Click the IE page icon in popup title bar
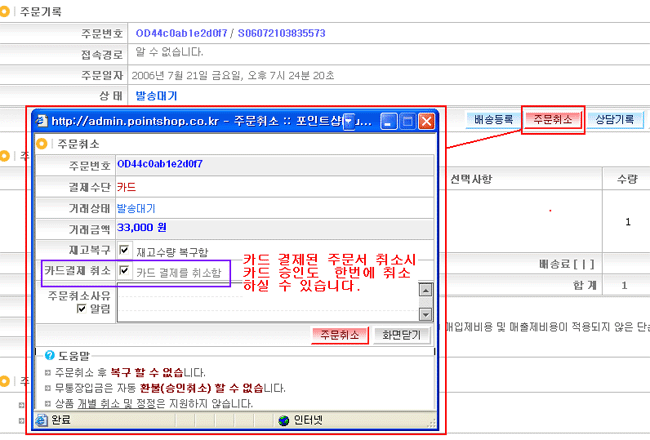Viewport: 650px width, 440px height. coord(42,121)
